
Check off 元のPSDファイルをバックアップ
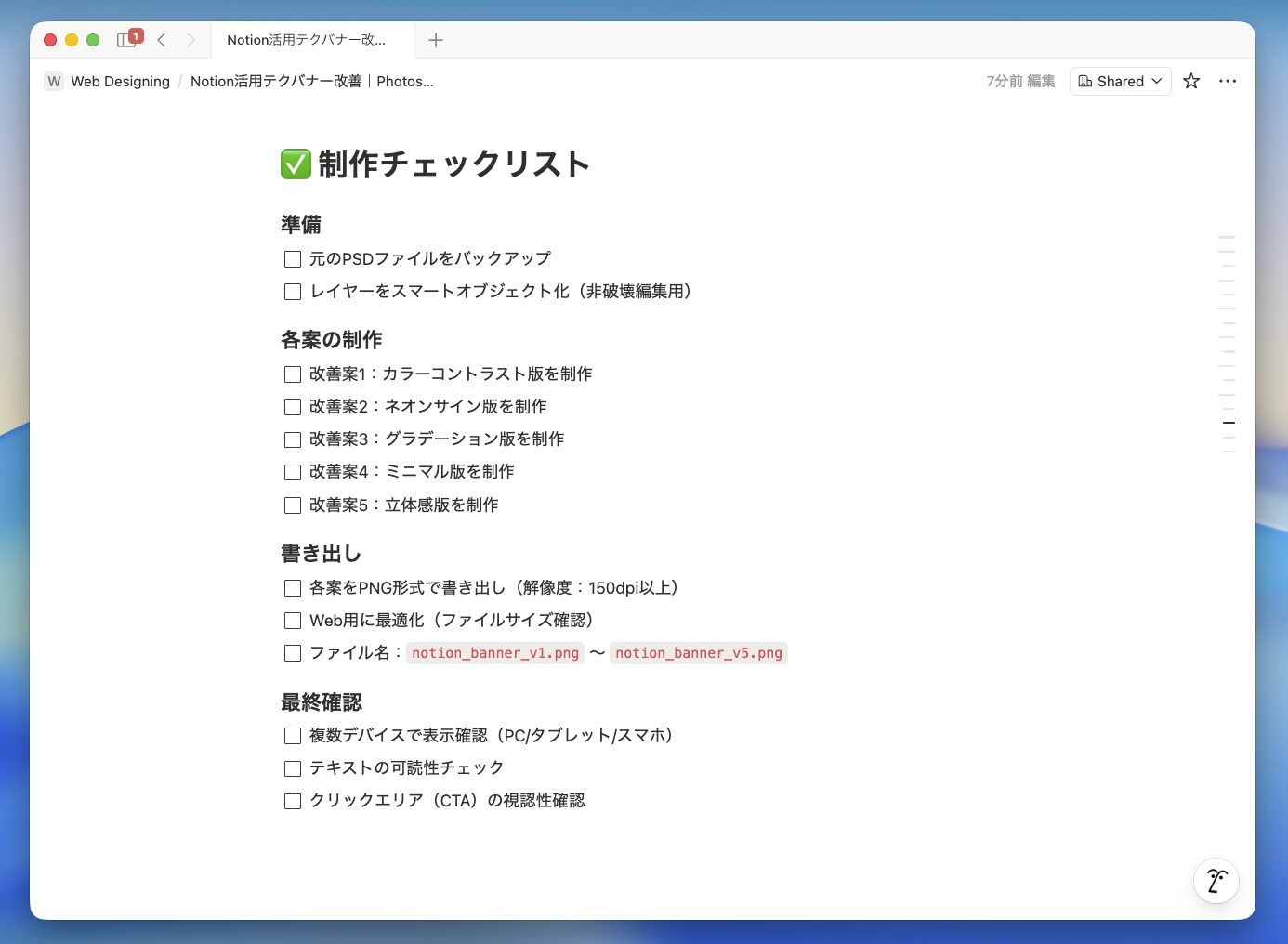point(293,259)
